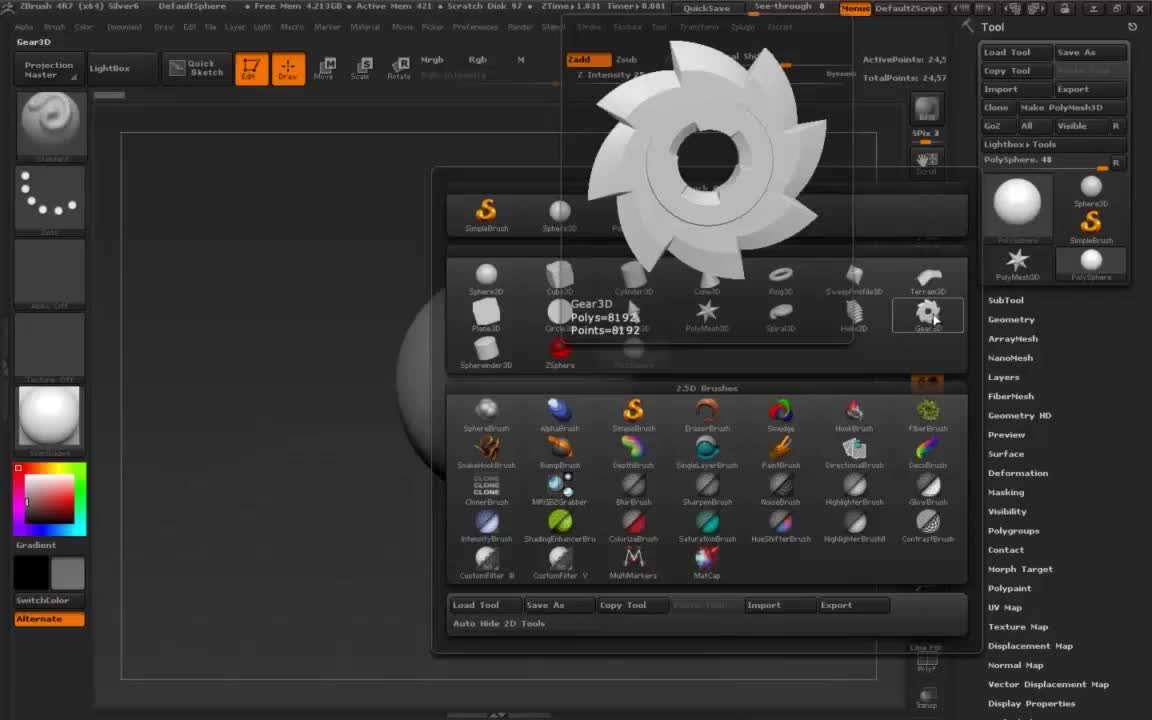
Task: Click the QuickSave button
Action: (x=706, y=8)
